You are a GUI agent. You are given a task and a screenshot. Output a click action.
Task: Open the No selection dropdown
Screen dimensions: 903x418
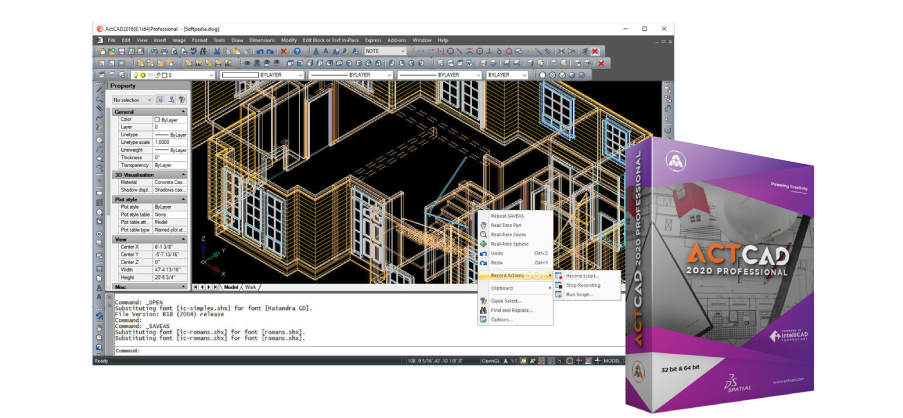point(132,100)
